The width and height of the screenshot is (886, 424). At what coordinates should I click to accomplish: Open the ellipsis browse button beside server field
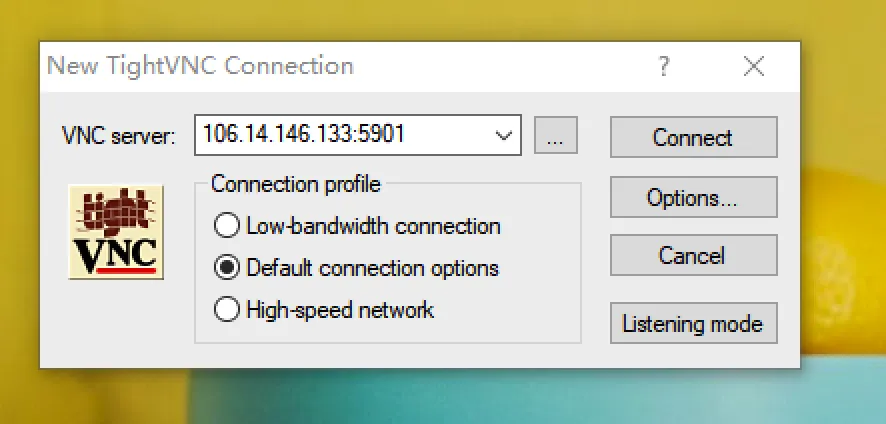pyautogui.click(x=555, y=135)
